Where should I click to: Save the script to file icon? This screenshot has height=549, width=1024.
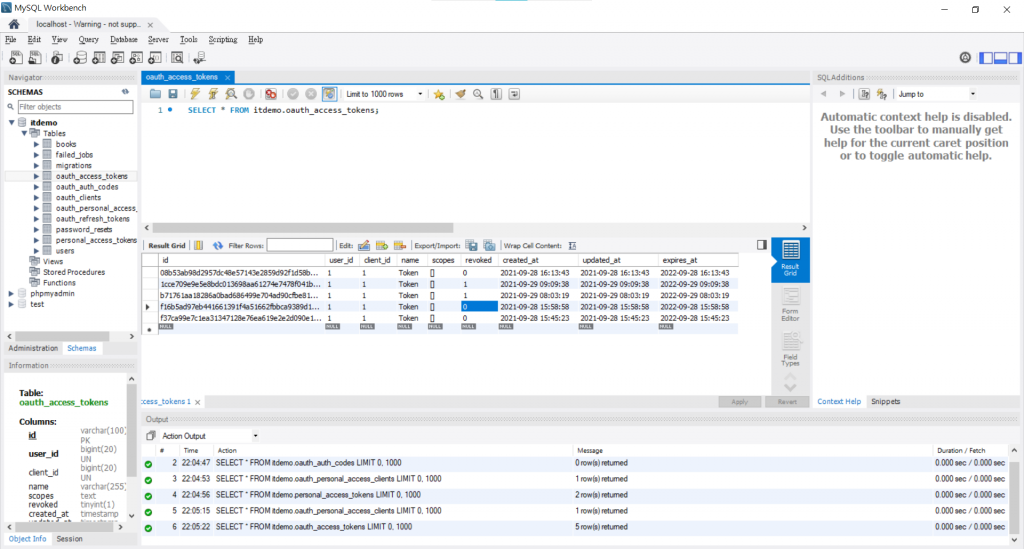click(172, 94)
